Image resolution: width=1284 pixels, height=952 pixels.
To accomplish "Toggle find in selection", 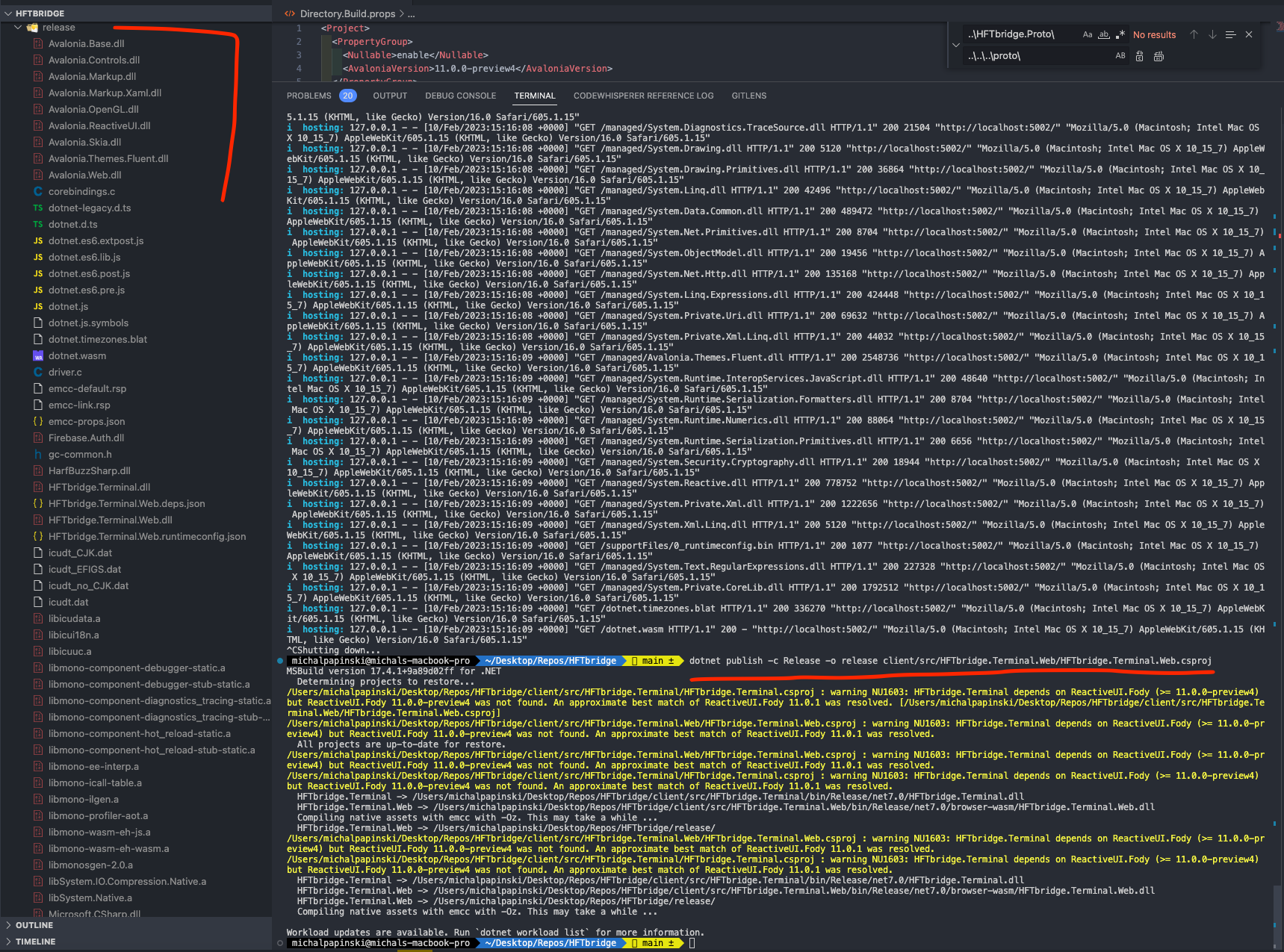I will pyautogui.click(x=1229, y=34).
